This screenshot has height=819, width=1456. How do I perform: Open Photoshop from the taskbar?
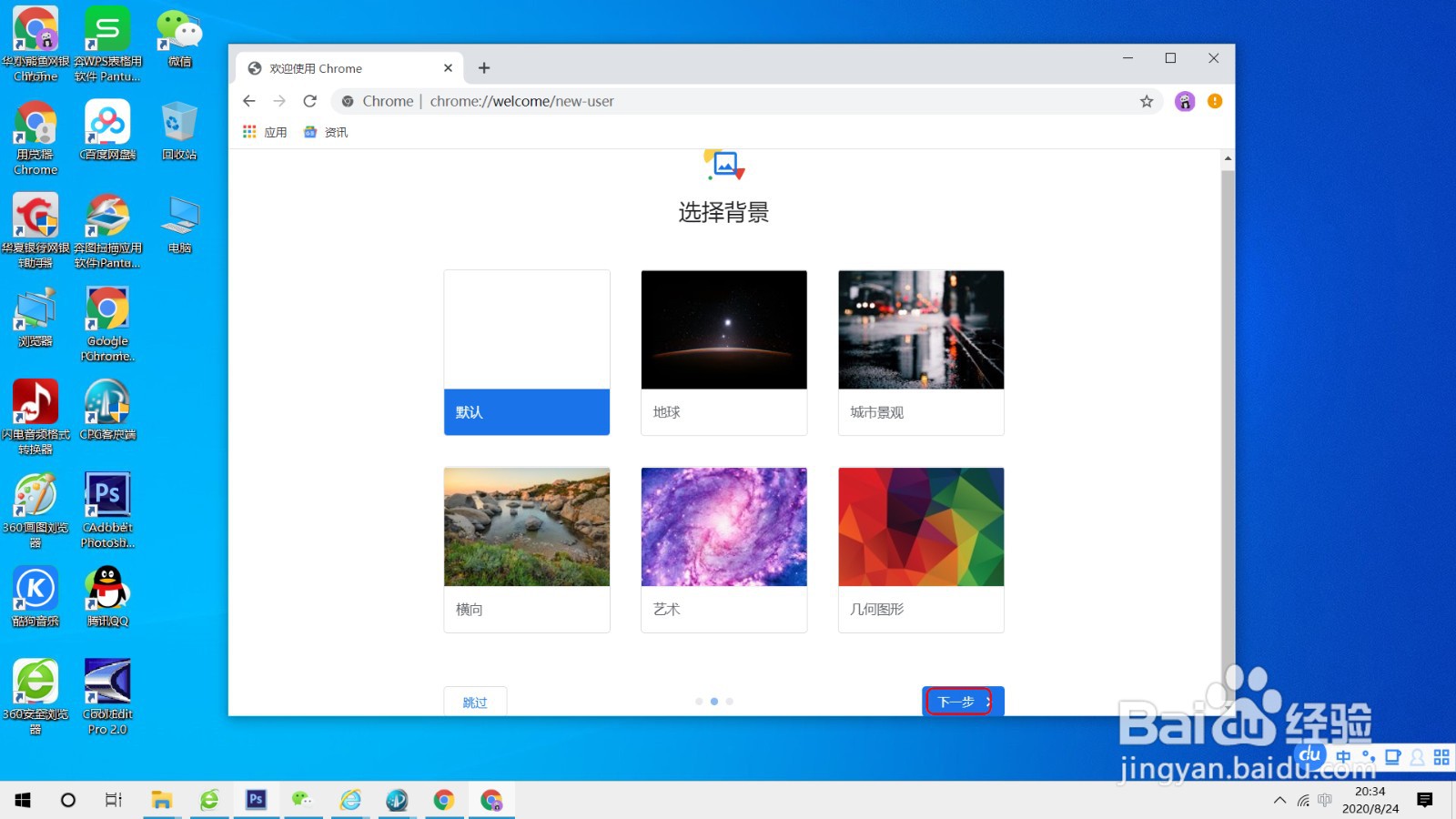click(256, 800)
